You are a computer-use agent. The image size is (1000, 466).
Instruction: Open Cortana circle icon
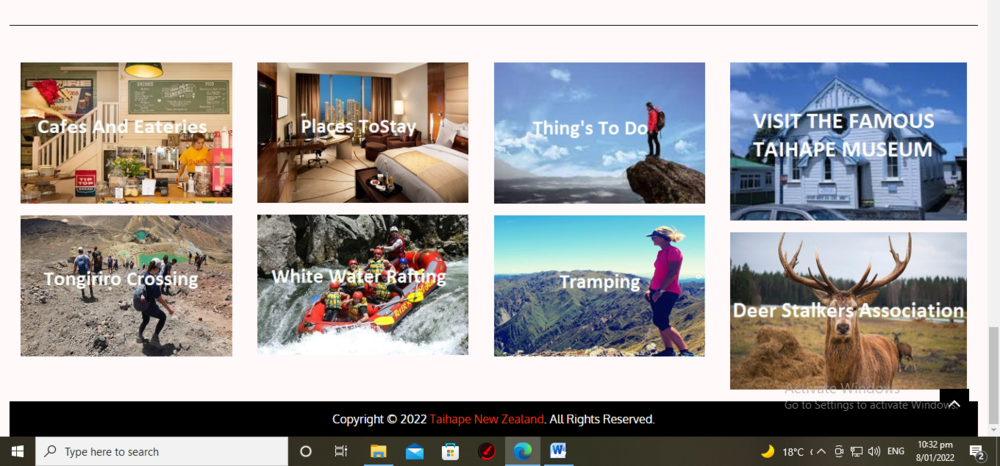point(305,451)
